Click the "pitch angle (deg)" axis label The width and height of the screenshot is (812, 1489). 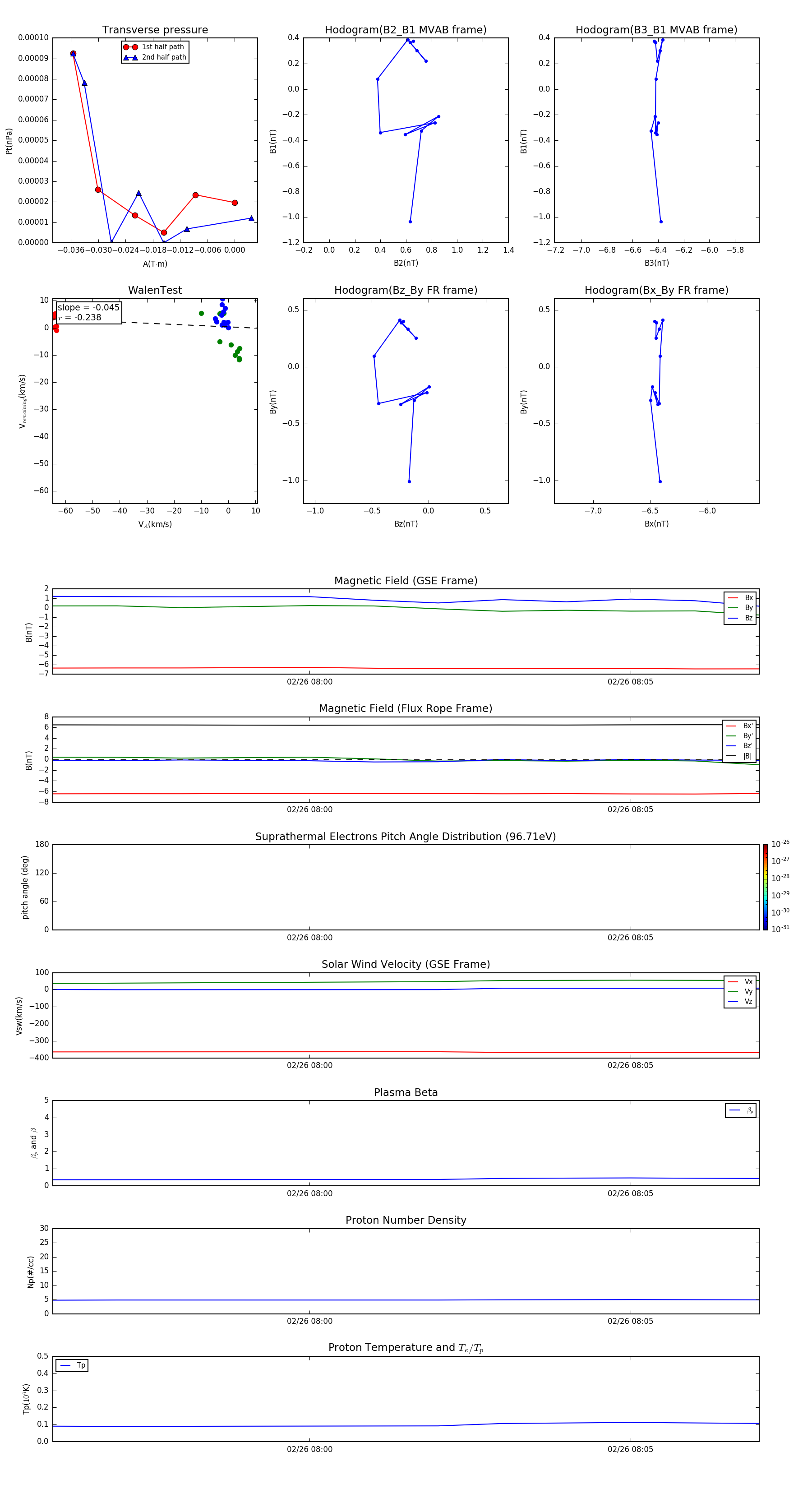click(25, 887)
